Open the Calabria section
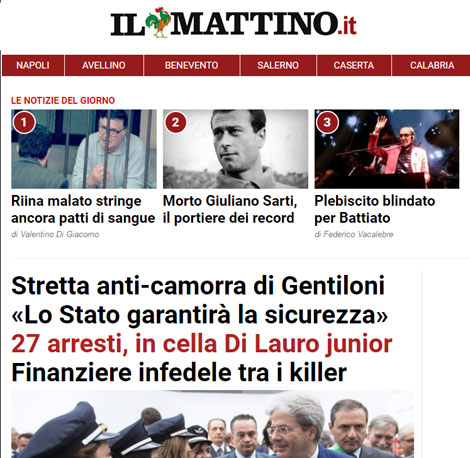 click(431, 65)
